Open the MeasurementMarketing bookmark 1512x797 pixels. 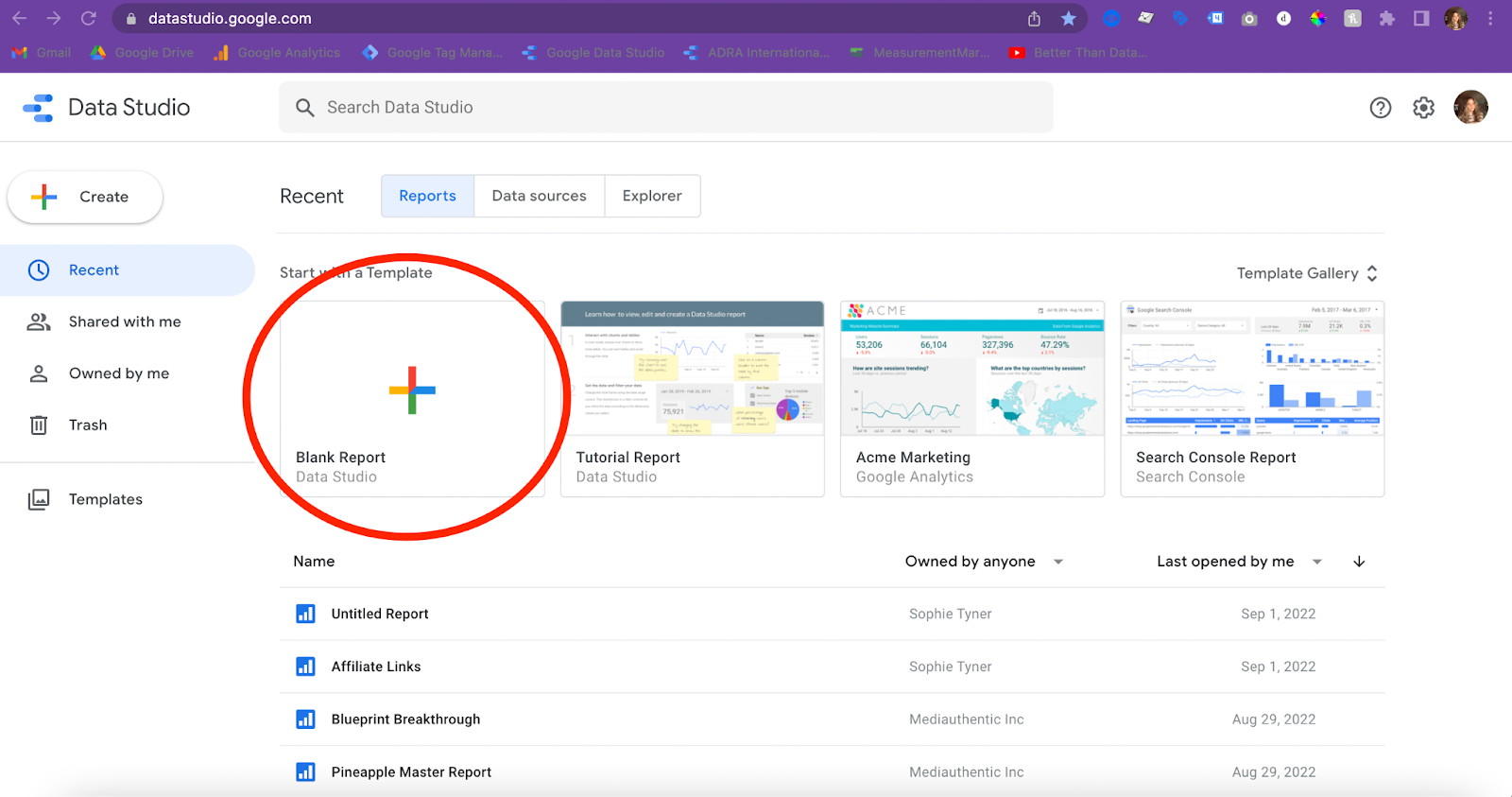pos(919,53)
